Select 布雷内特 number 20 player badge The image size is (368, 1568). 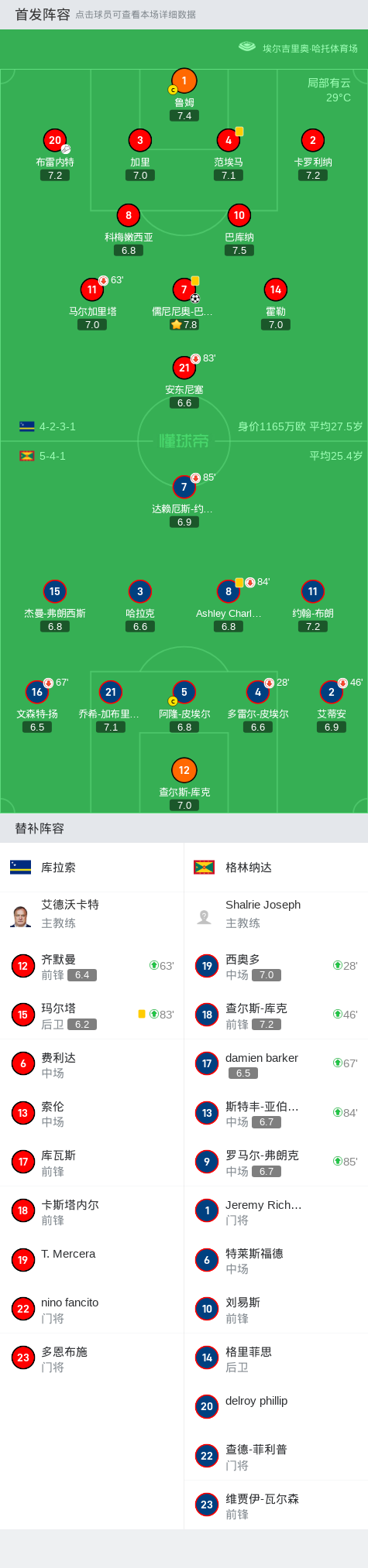(55, 140)
